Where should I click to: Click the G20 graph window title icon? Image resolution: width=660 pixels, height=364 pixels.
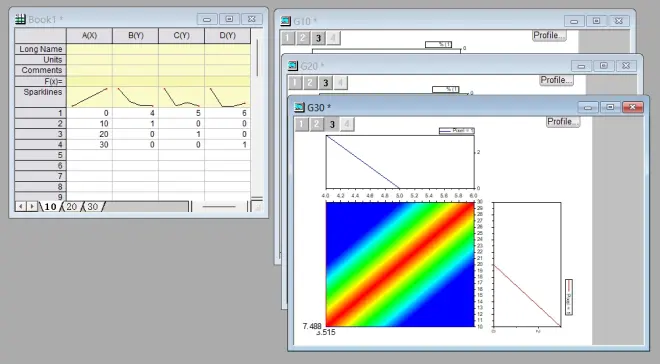pos(293,66)
